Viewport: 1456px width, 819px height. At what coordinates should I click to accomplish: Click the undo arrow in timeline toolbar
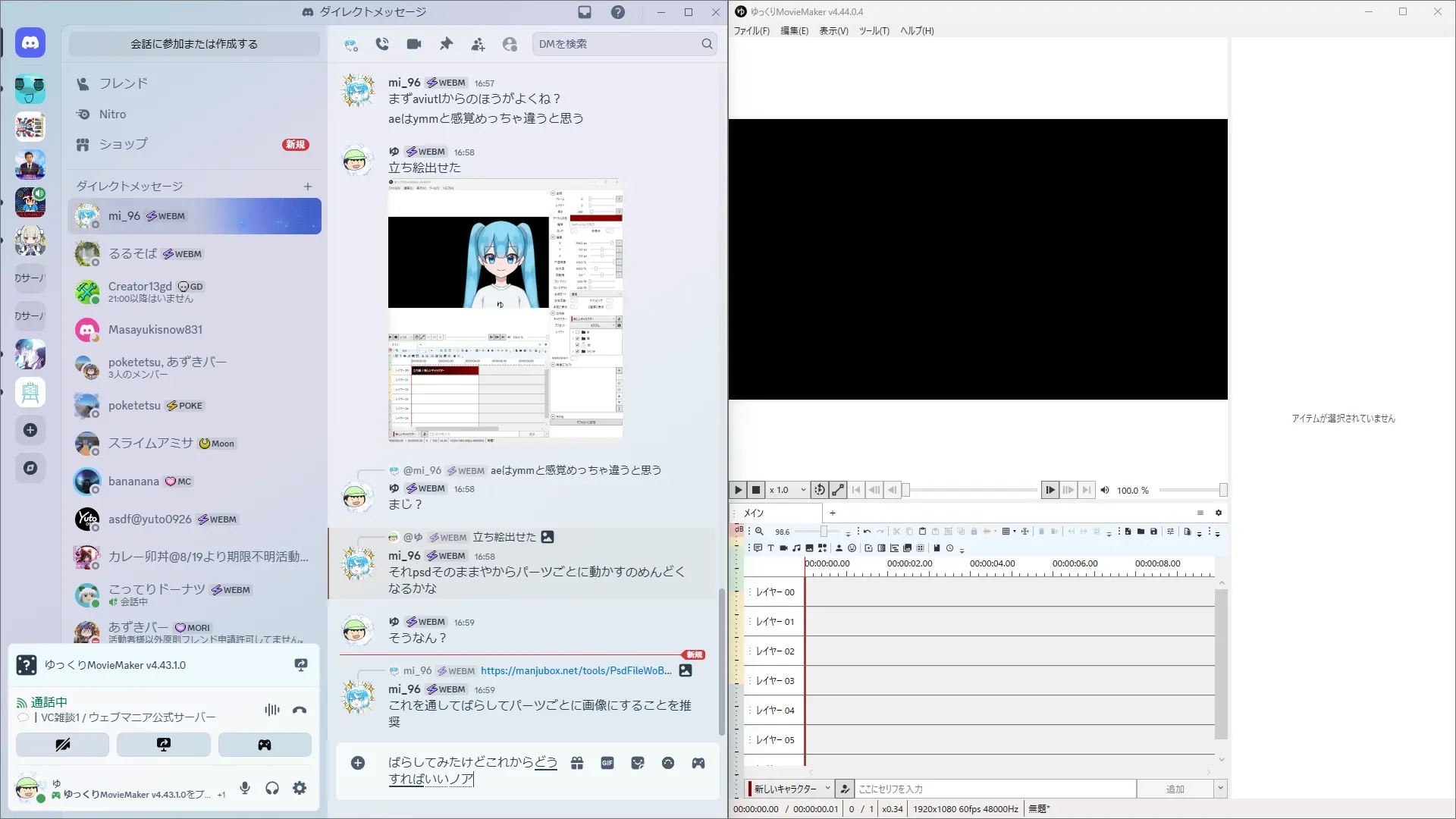(867, 532)
